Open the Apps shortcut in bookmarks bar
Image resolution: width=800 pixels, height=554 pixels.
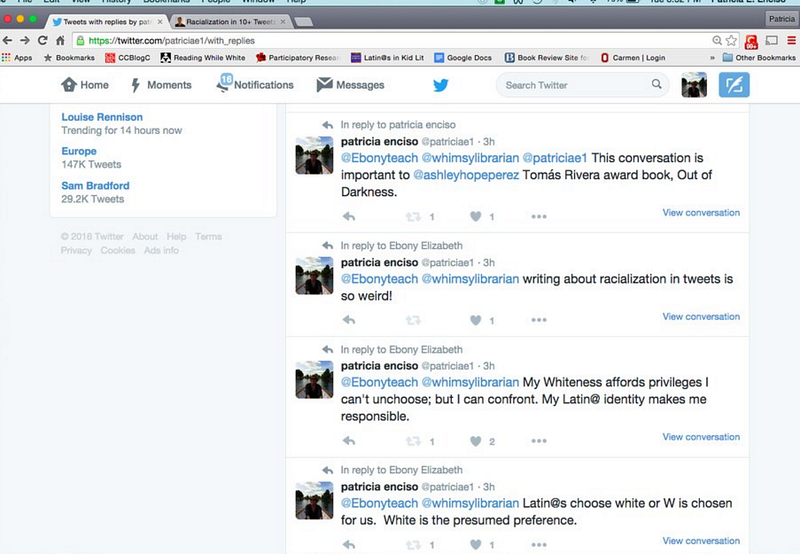(17, 58)
